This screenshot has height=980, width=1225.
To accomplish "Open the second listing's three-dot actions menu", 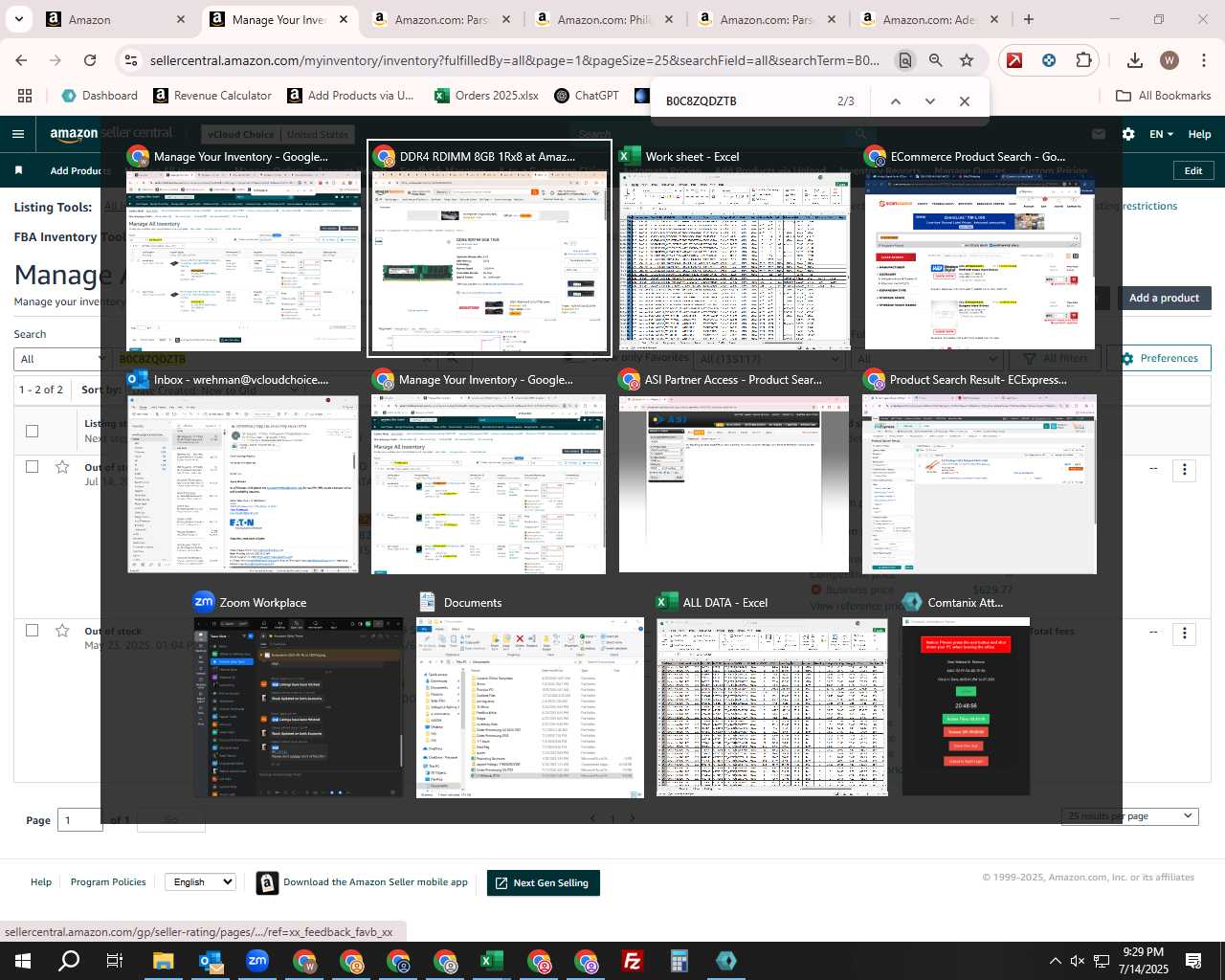I will (1185, 634).
